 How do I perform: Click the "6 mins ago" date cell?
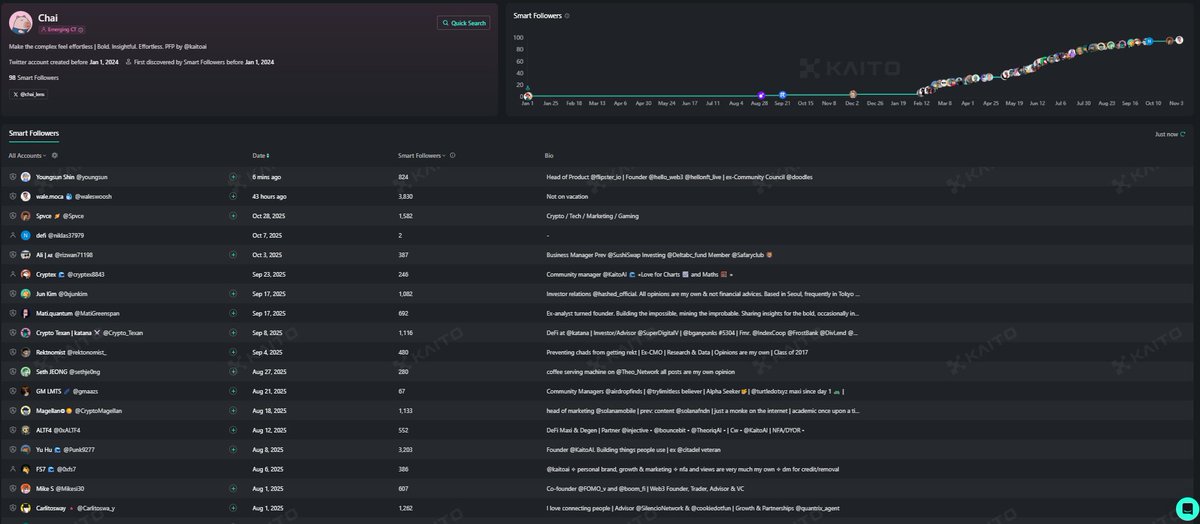[267, 177]
